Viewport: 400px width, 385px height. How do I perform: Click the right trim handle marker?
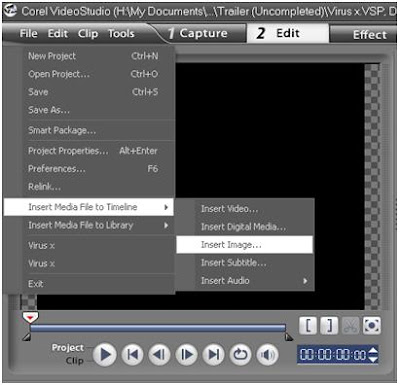(289, 337)
